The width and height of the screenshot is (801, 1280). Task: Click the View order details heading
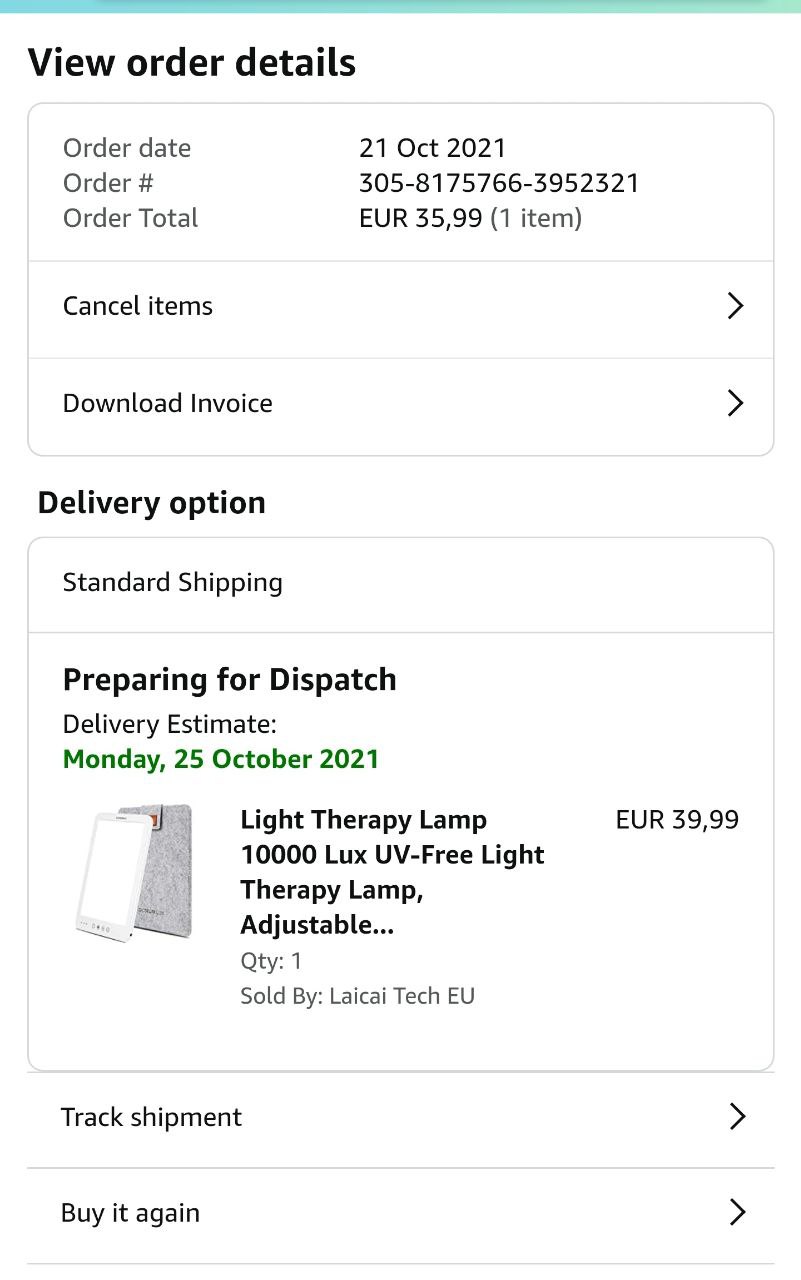point(192,62)
